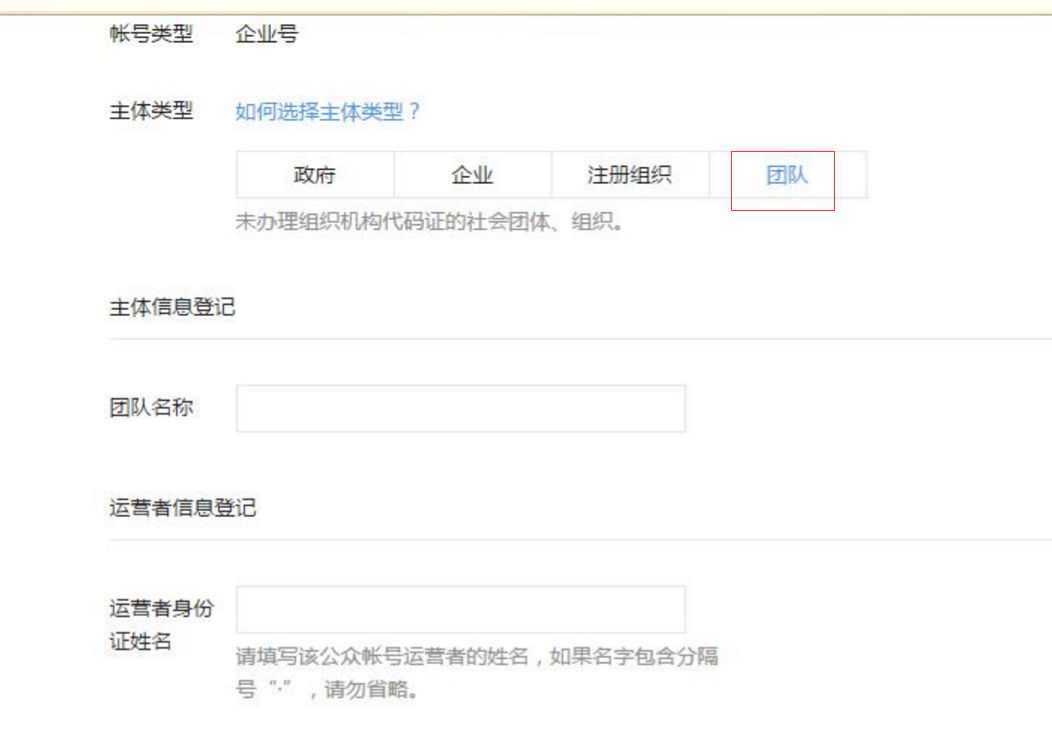This screenshot has width=1052, height=729.
Task: Click inside the empty team name field
Action: click(x=459, y=408)
